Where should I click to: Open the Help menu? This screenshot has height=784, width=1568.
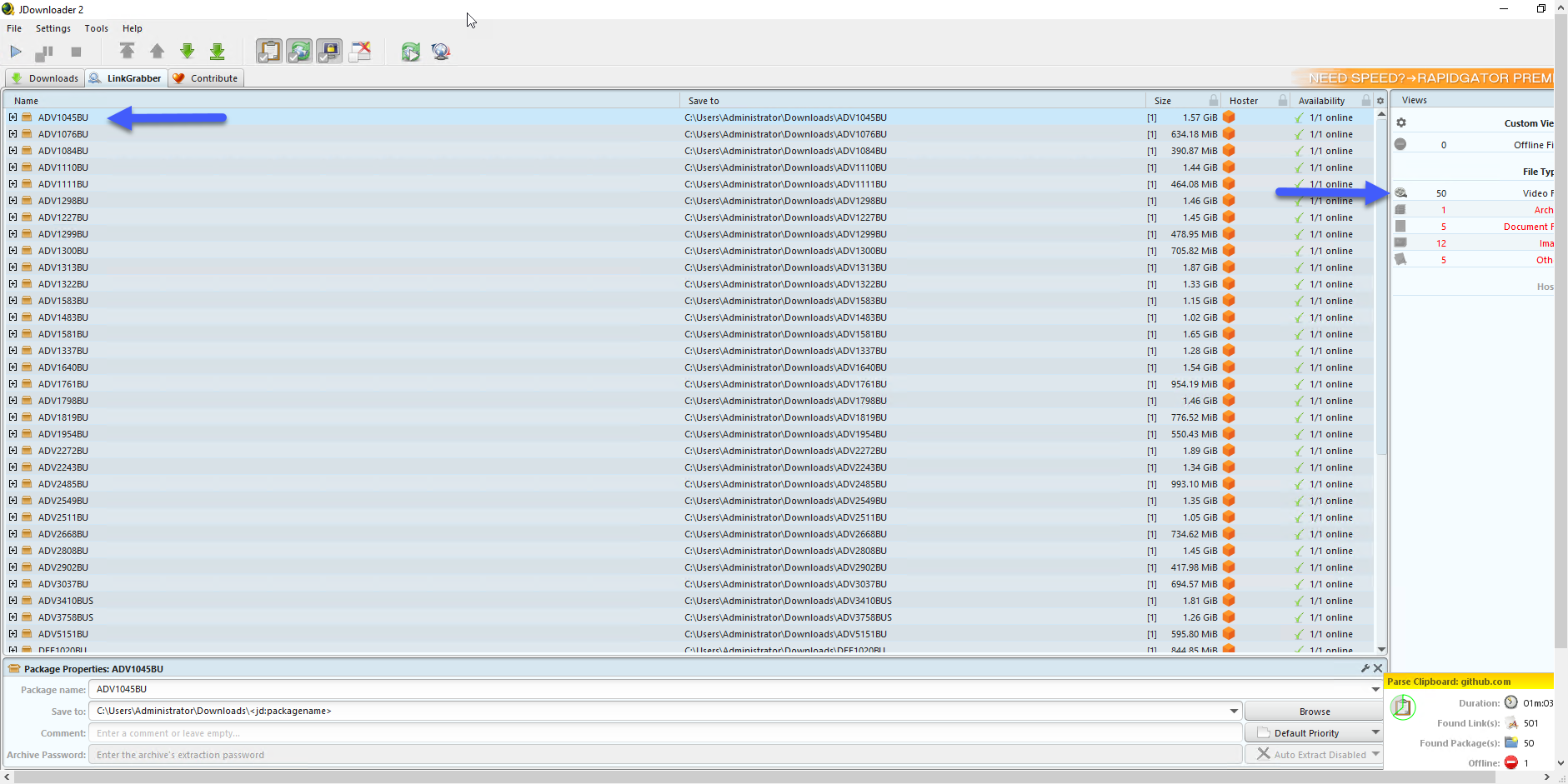(132, 28)
